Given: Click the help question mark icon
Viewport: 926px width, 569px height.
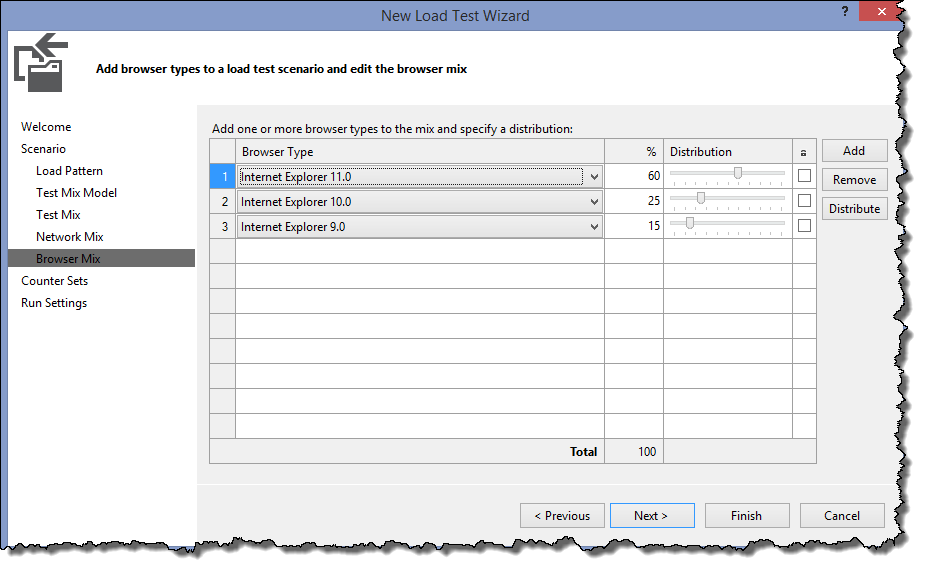Looking at the screenshot, I should (x=845, y=12).
